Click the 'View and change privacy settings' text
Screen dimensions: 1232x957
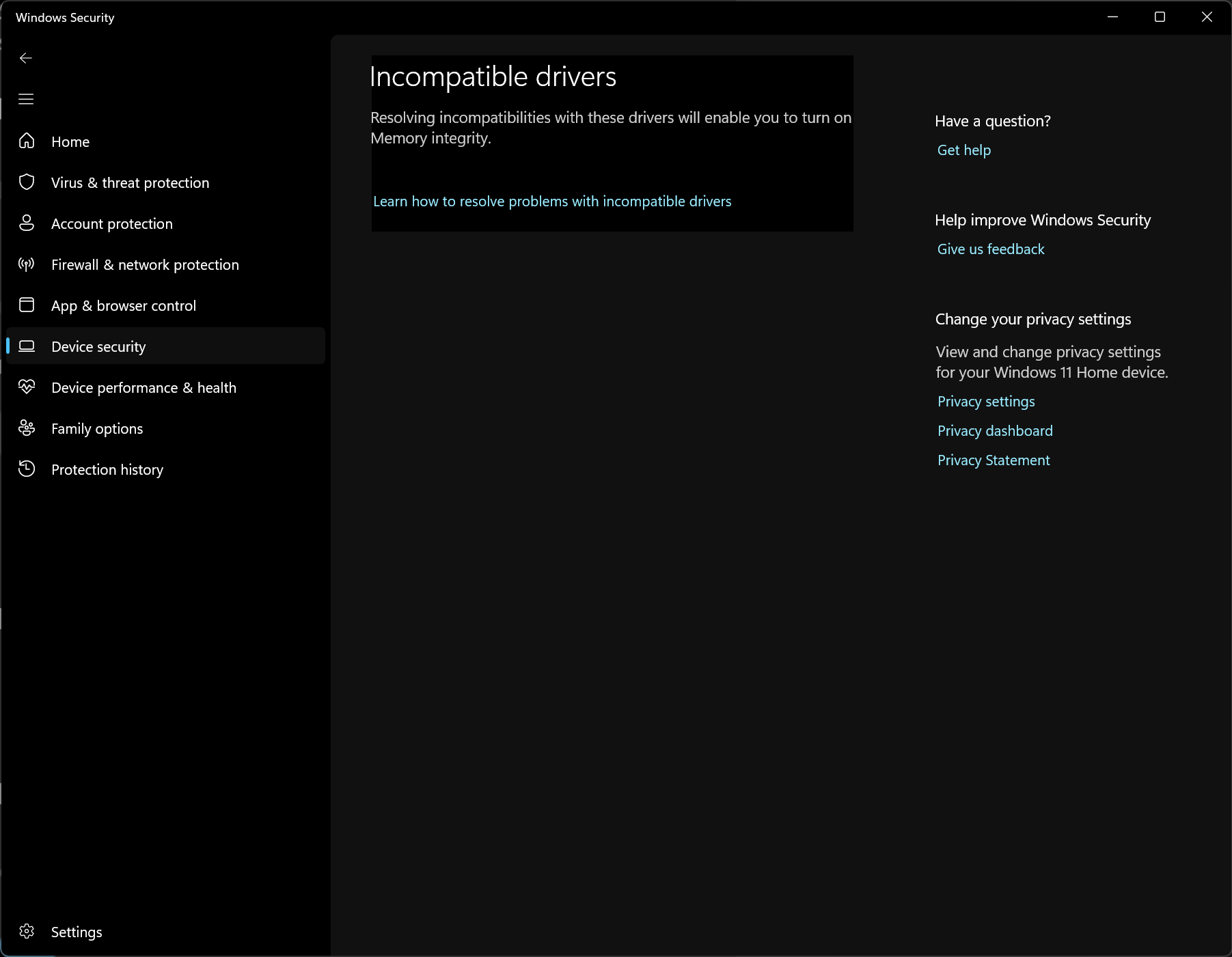(x=1052, y=362)
